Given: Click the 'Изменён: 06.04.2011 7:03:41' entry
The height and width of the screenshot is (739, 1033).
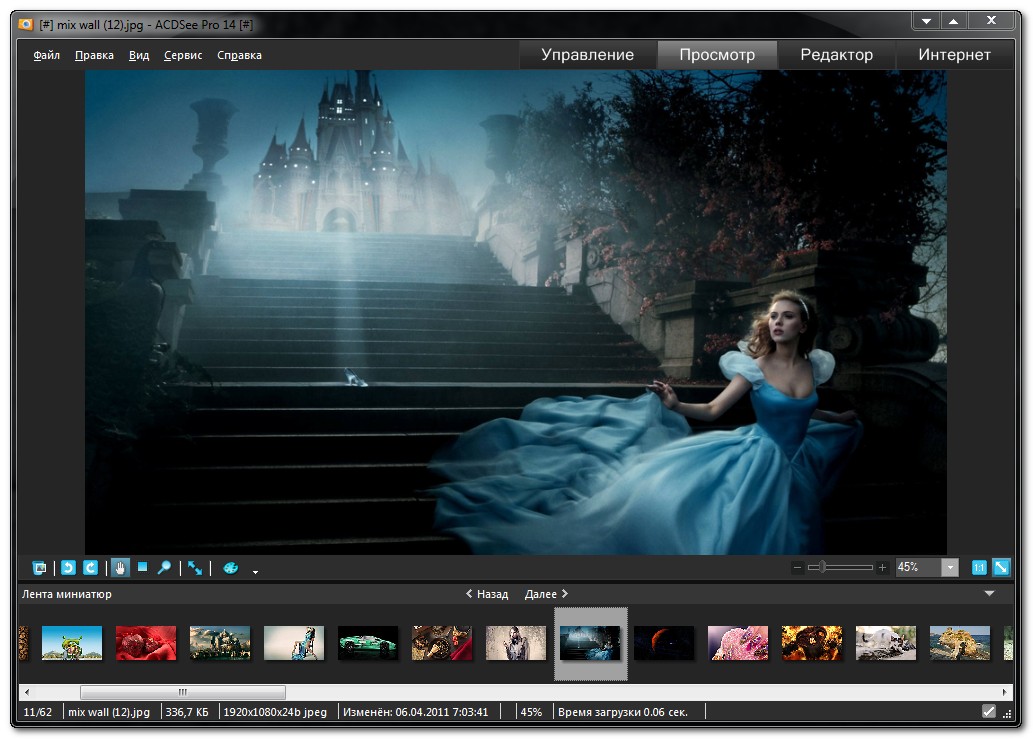Looking at the screenshot, I should click(416, 712).
